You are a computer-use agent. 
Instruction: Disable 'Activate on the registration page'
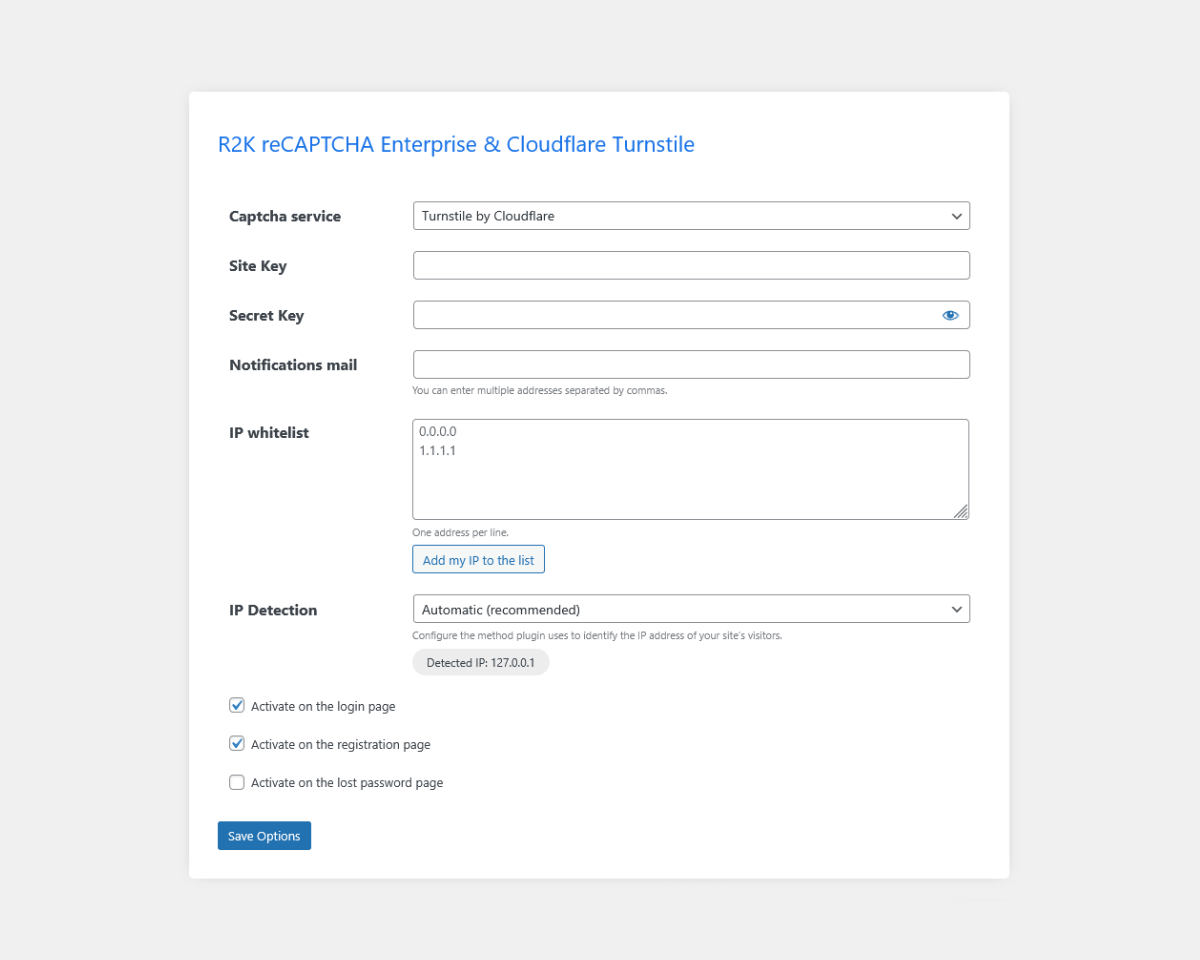[237, 743]
